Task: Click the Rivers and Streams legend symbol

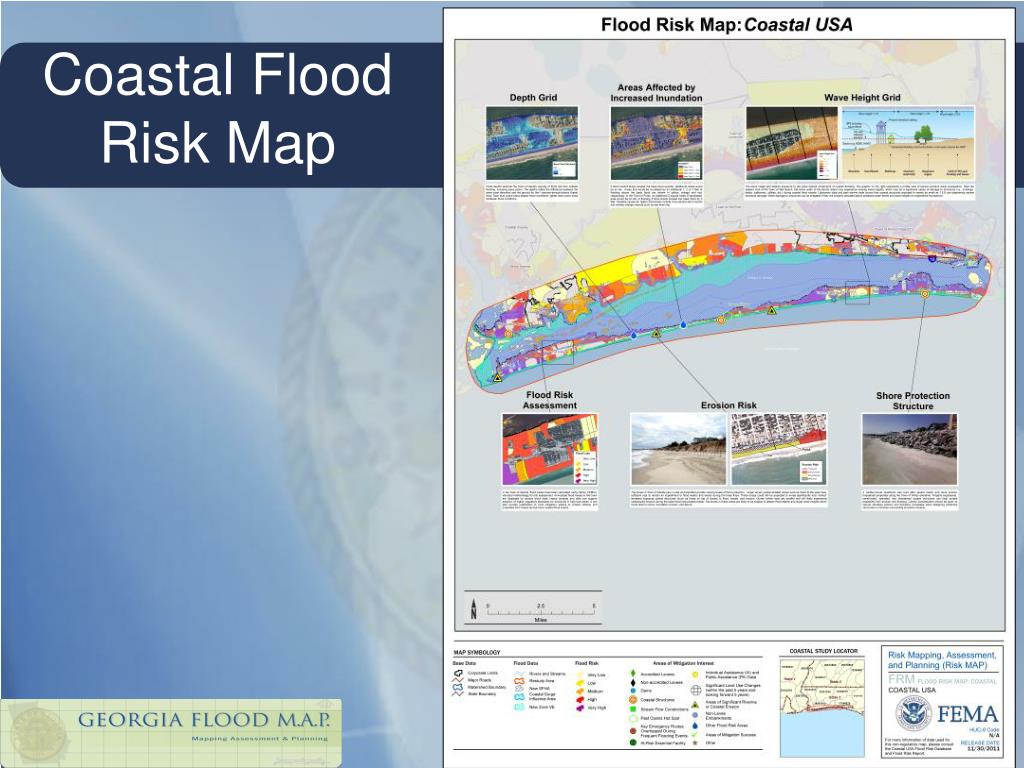Action: tap(520, 673)
